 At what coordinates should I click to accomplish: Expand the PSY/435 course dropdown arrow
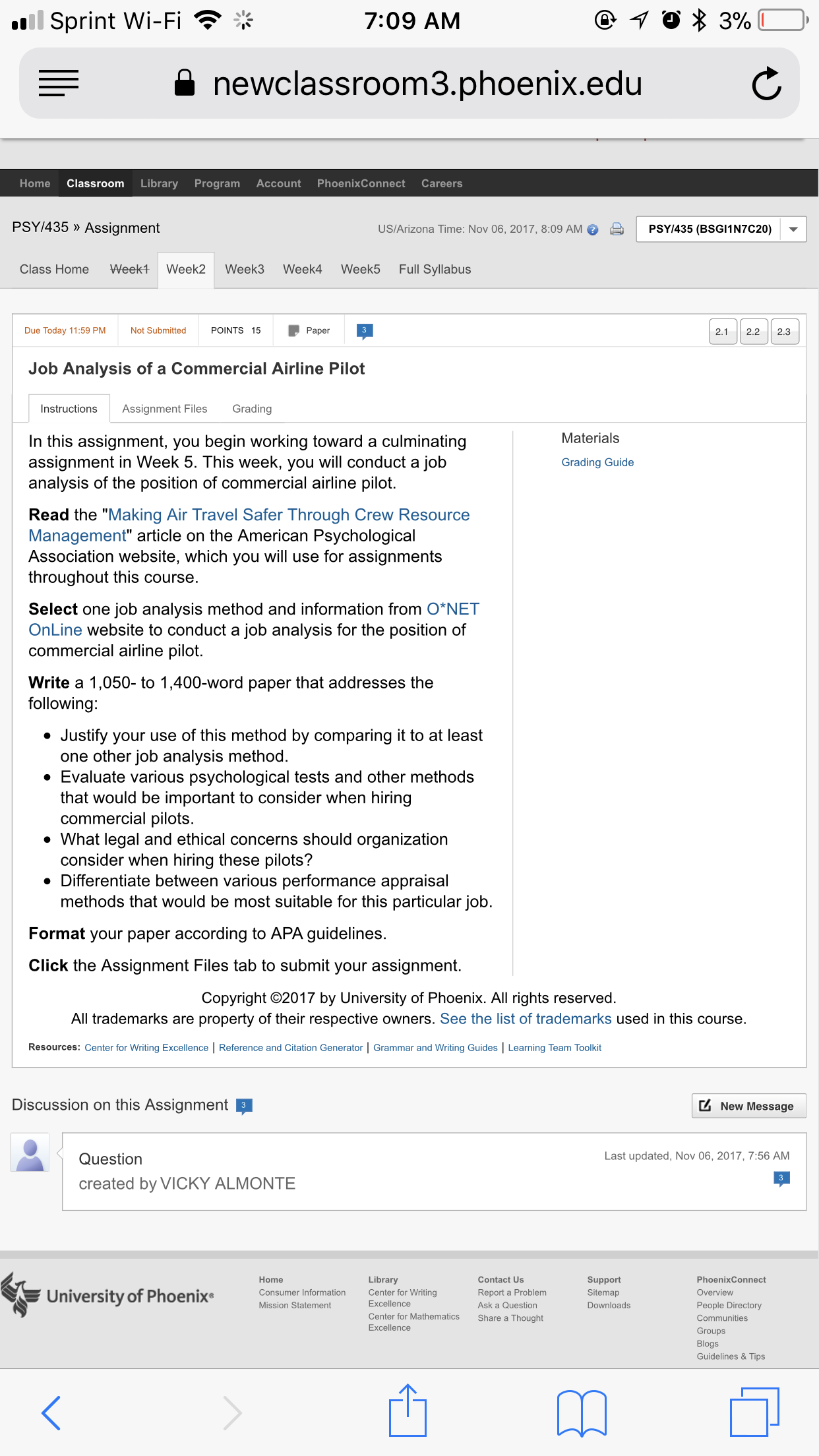tap(793, 229)
